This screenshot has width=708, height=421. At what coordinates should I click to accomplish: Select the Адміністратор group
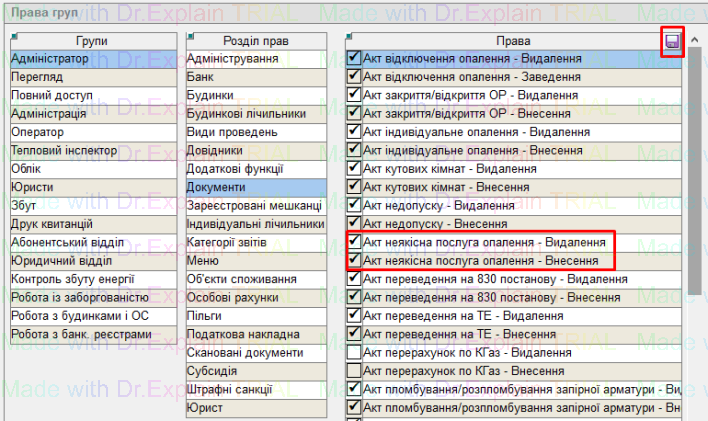click(x=90, y=59)
